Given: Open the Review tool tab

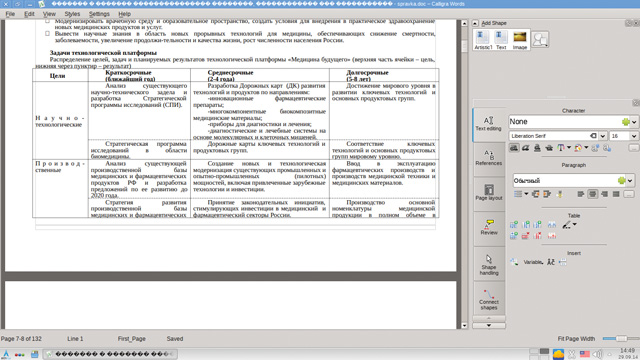Looking at the screenshot, I should pyautogui.click(x=489, y=228).
